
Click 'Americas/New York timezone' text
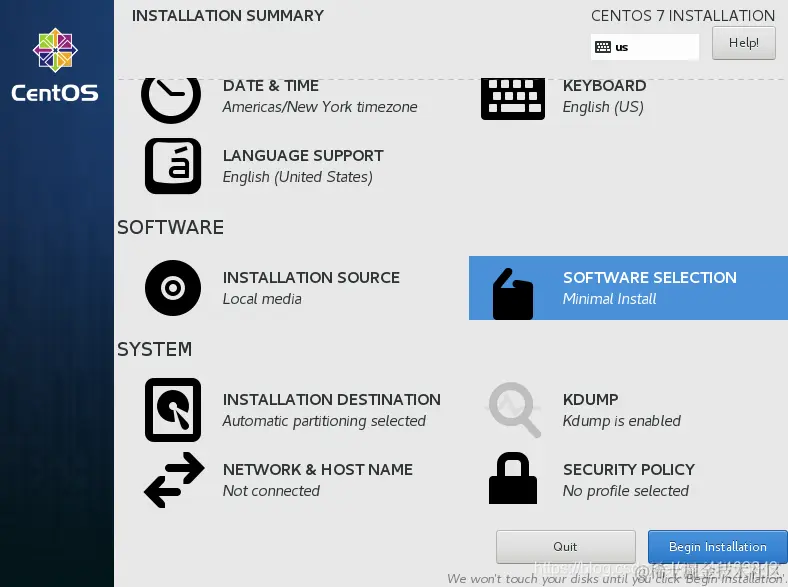[320, 107]
